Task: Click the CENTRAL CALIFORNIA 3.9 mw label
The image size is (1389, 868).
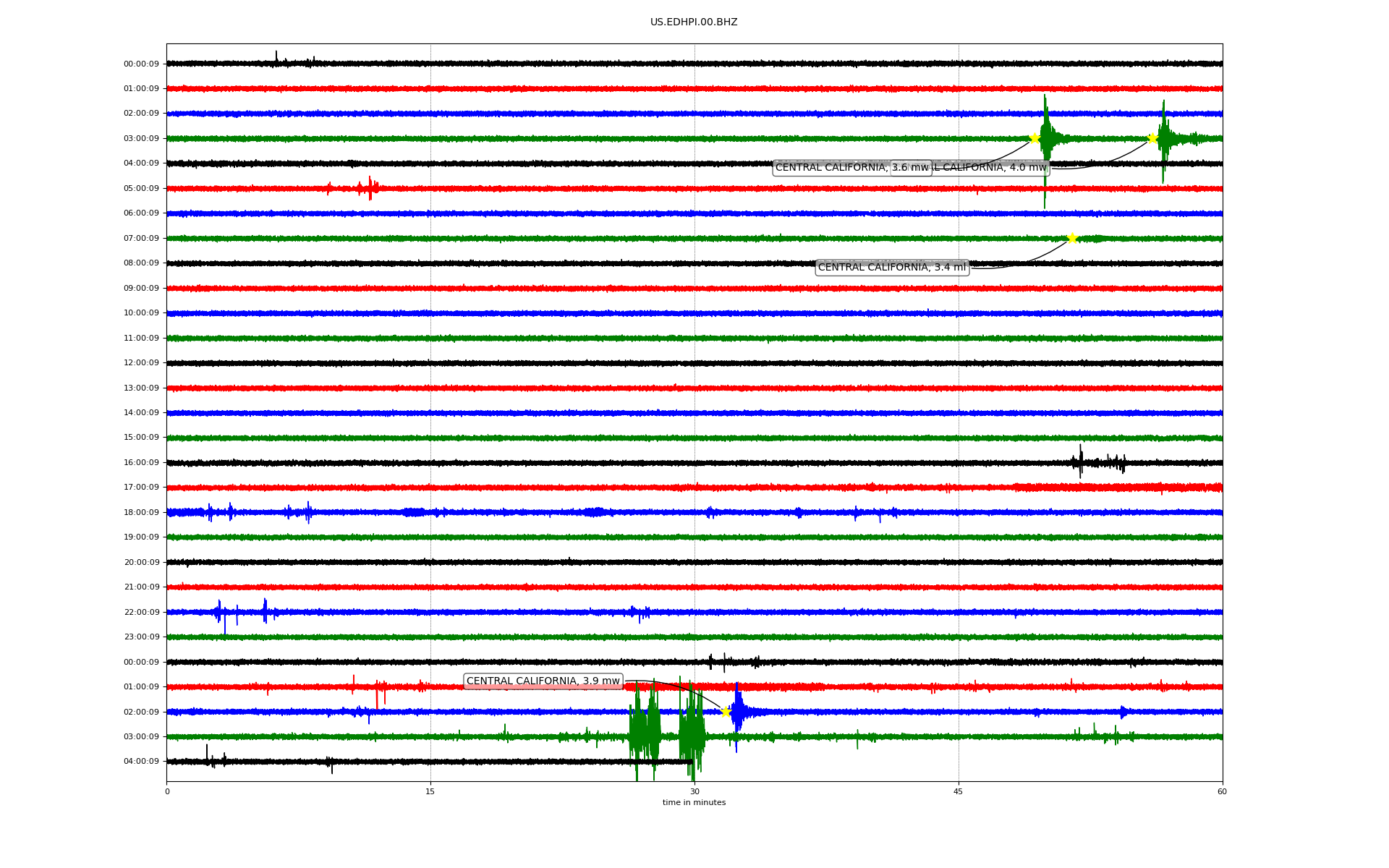Action: click(543, 681)
